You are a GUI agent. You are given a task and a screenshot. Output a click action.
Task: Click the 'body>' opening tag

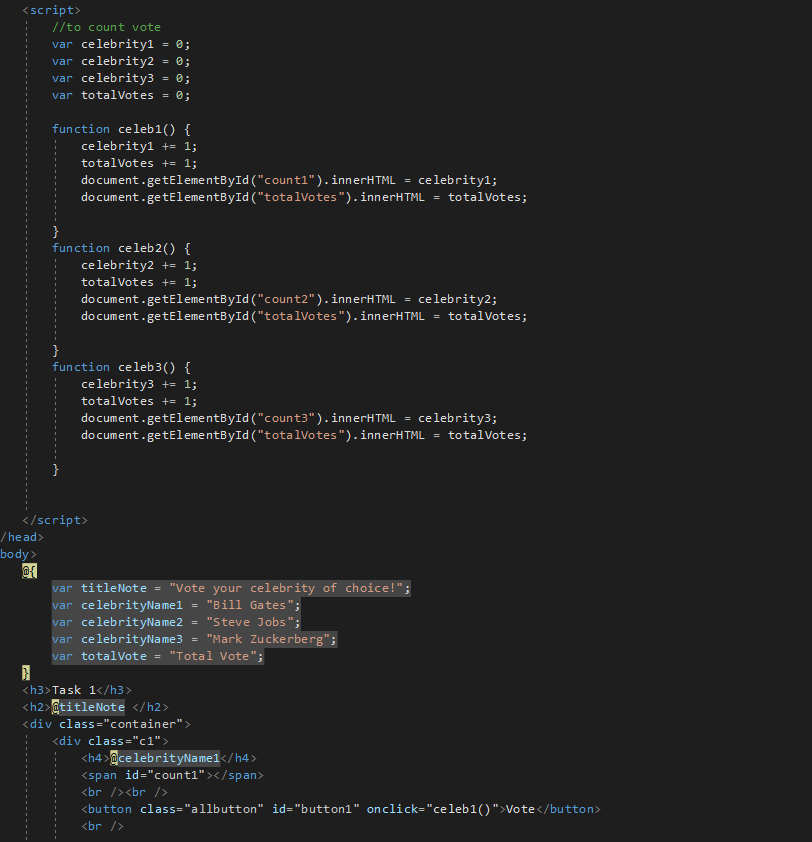coord(18,554)
